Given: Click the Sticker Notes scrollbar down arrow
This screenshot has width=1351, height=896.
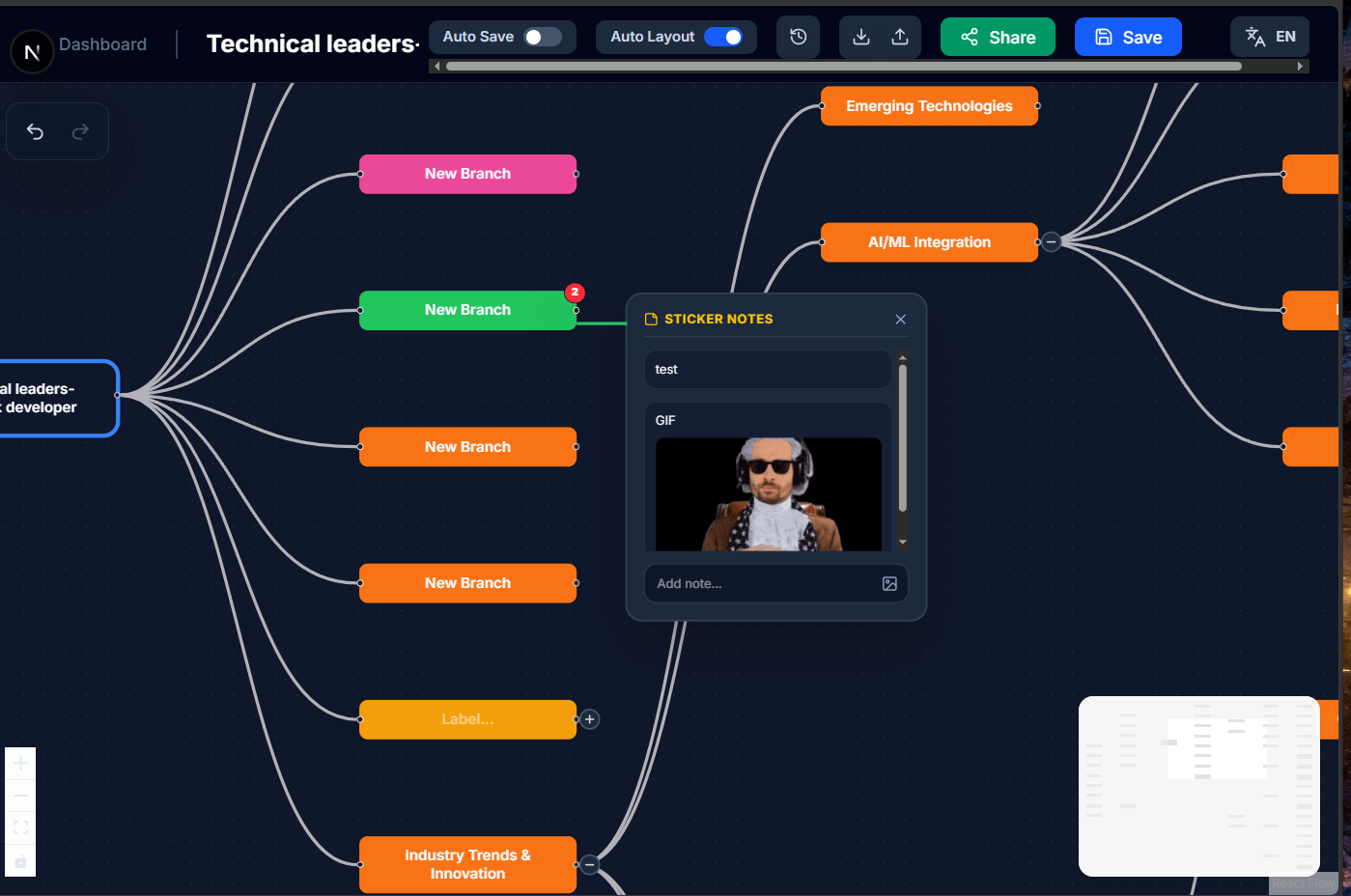Looking at the screenshot, I should [903, 543].
